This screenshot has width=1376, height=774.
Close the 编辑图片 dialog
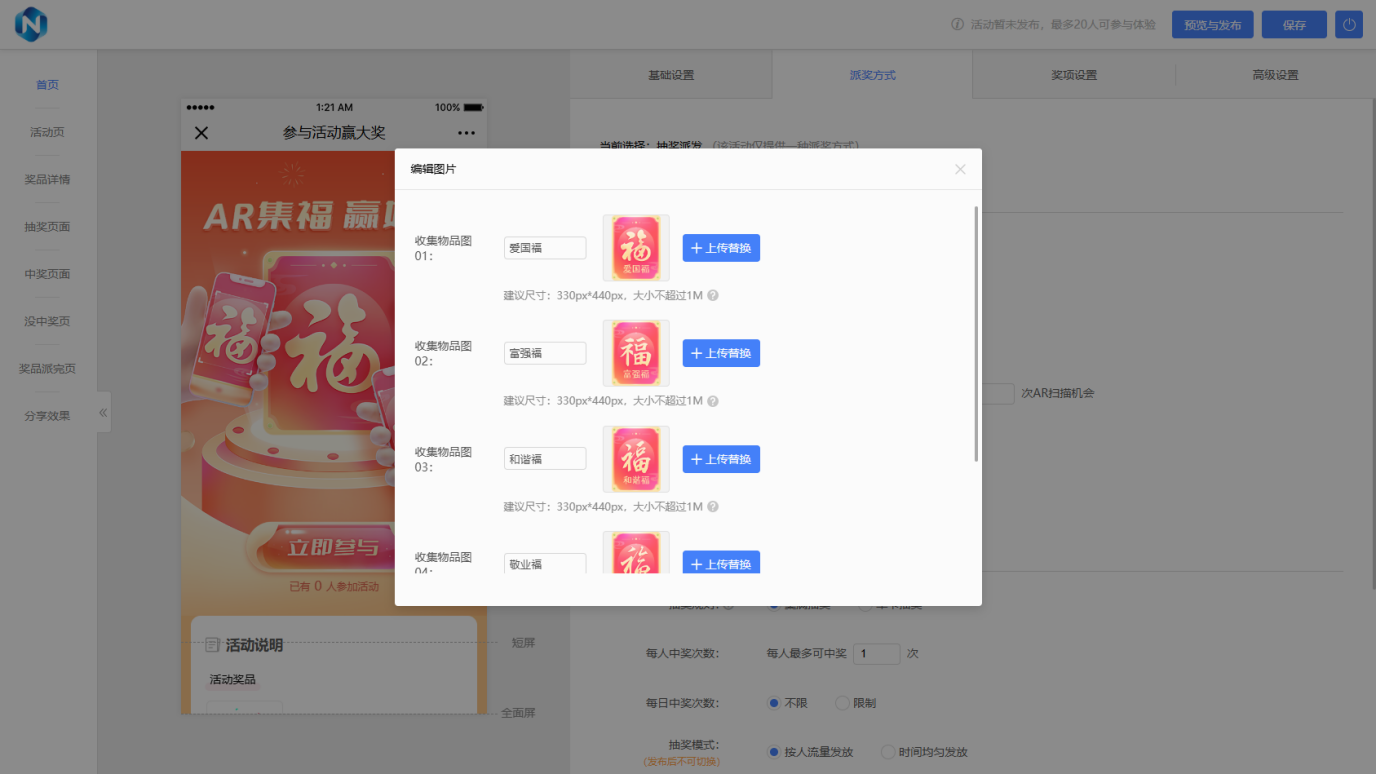point(959,168)
